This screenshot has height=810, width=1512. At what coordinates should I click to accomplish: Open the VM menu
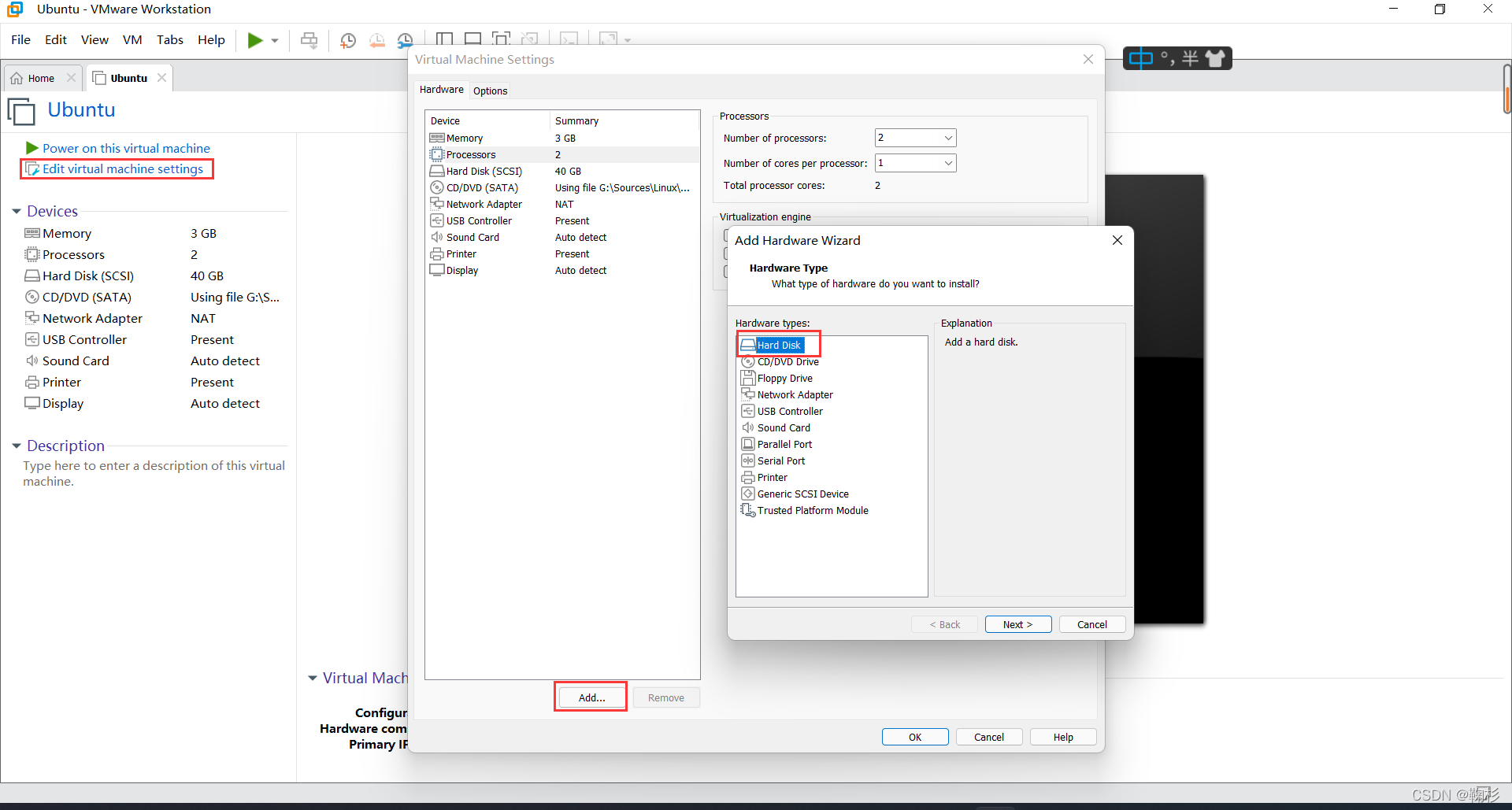point(132,39)
